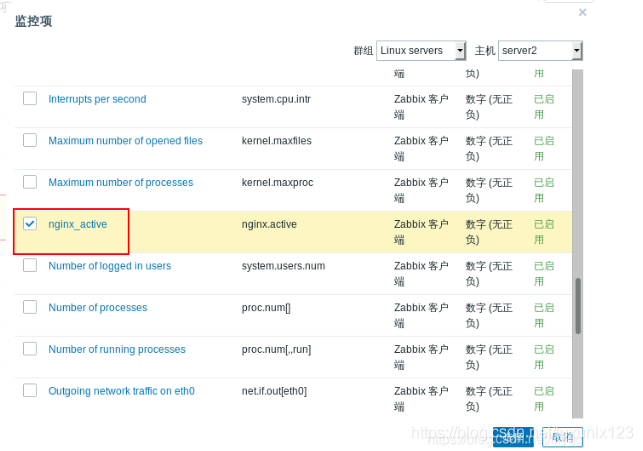
Task: Tick the Number of running processes checkbox
Action: point(30,349)
